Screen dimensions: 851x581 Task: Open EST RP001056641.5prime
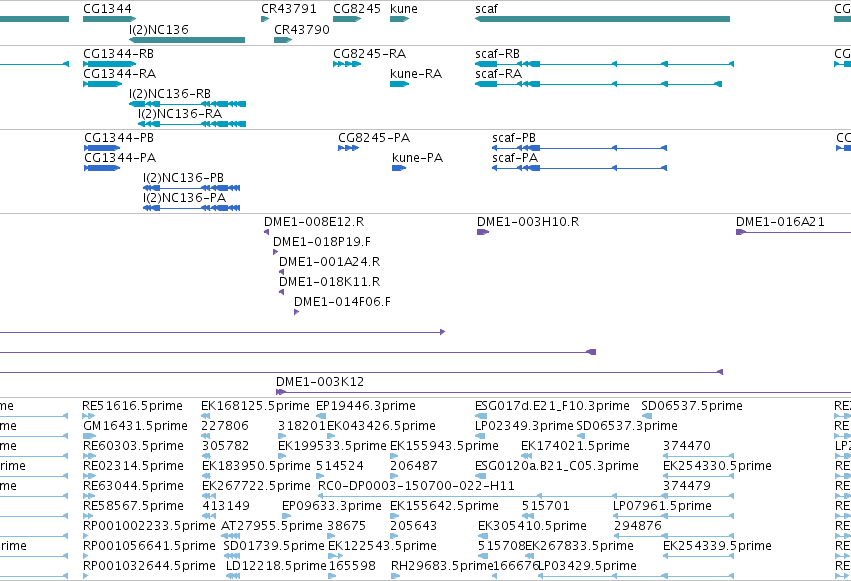(149, 546)
